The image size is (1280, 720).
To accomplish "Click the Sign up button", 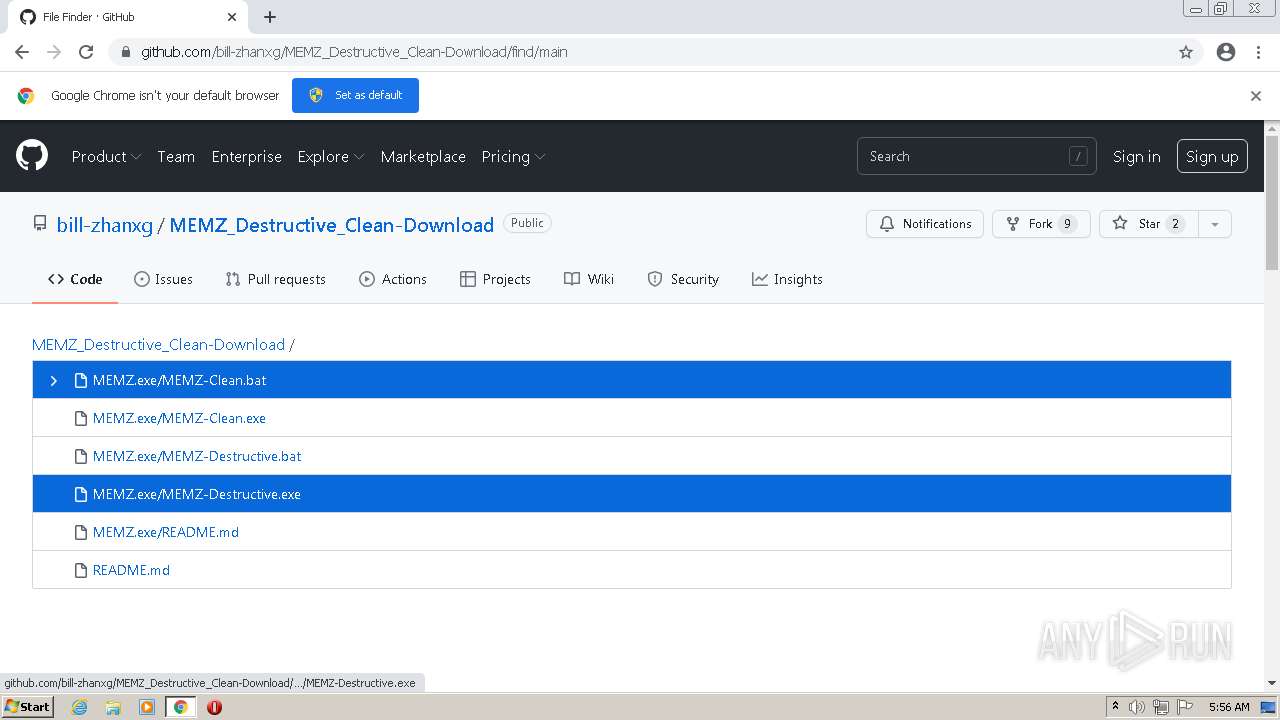I will (x=1212, y=156).
